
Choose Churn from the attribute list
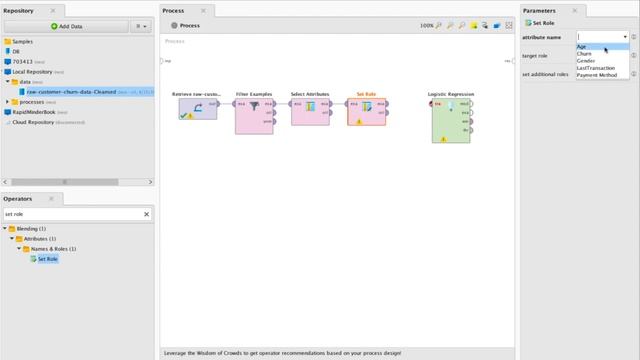[x=602, y=53]
